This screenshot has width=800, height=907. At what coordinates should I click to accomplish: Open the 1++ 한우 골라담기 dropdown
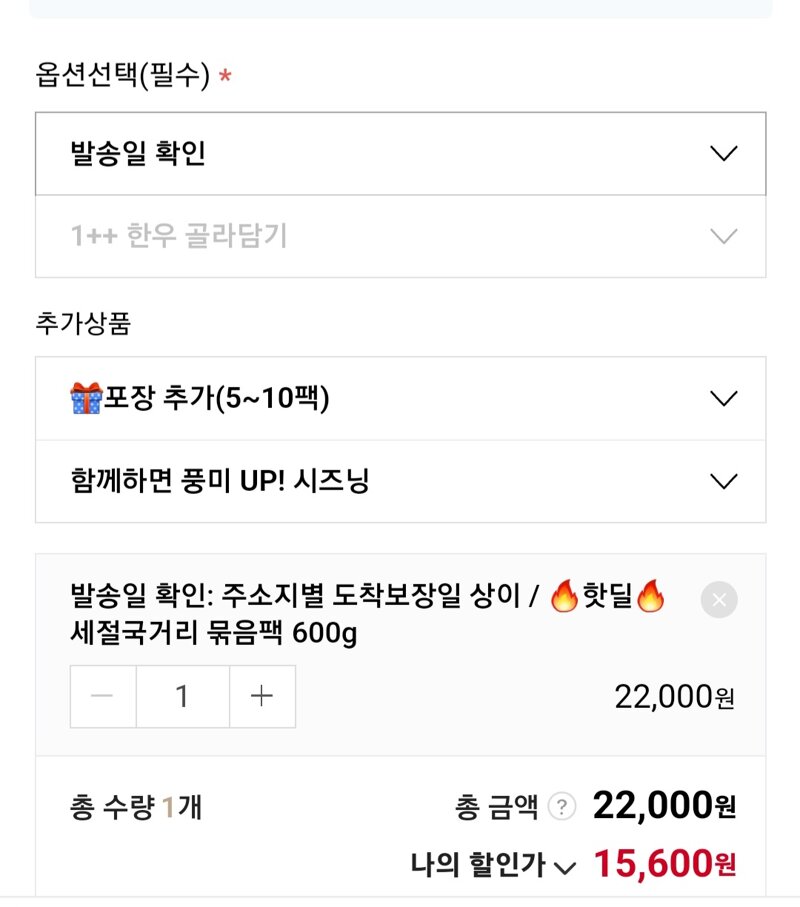[x=400, y=236]
